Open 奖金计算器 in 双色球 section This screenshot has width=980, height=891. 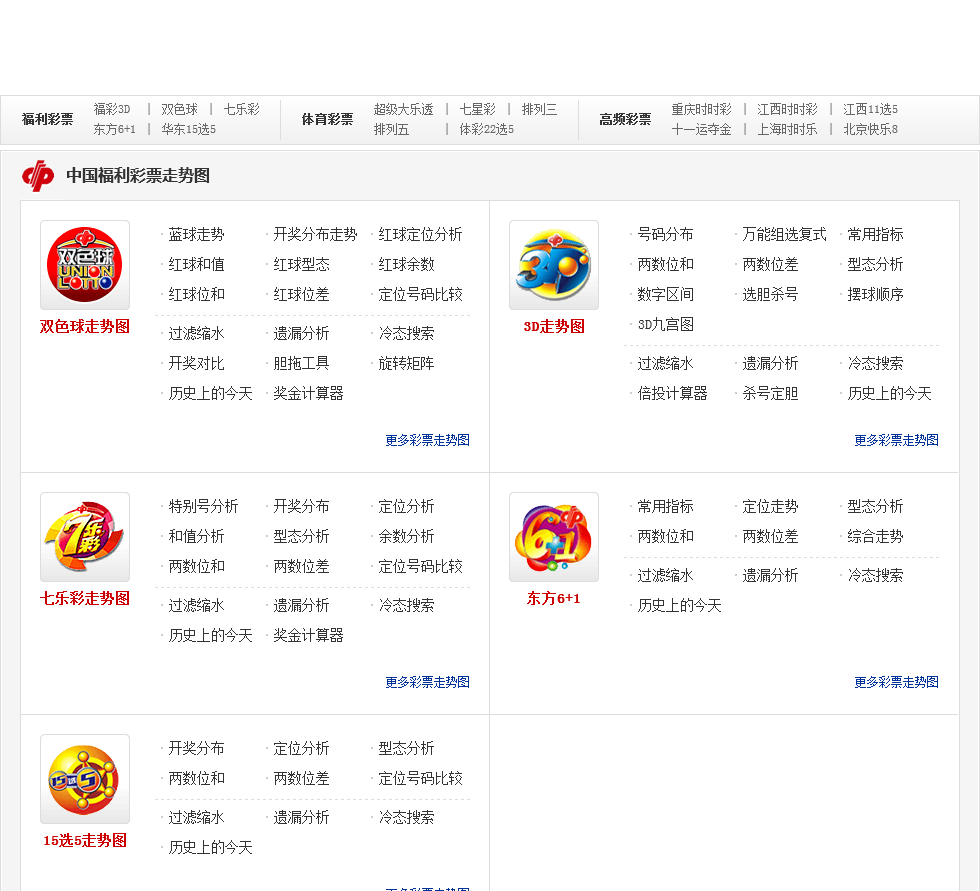click(x=308, y=393)
